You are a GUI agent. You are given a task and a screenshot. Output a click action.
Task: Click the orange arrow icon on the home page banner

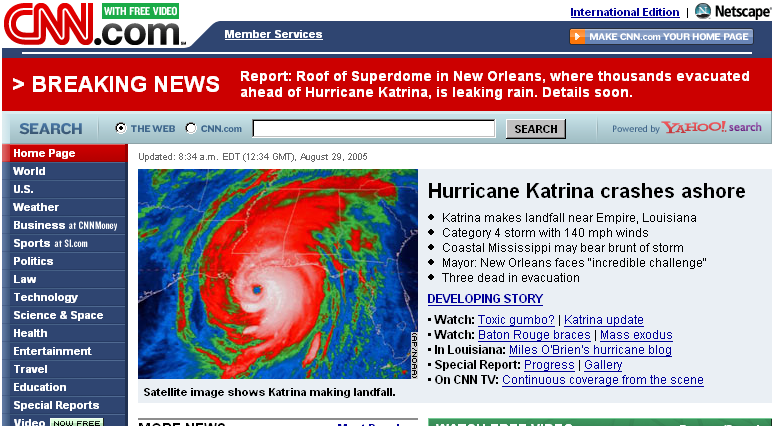click(578, 36)
